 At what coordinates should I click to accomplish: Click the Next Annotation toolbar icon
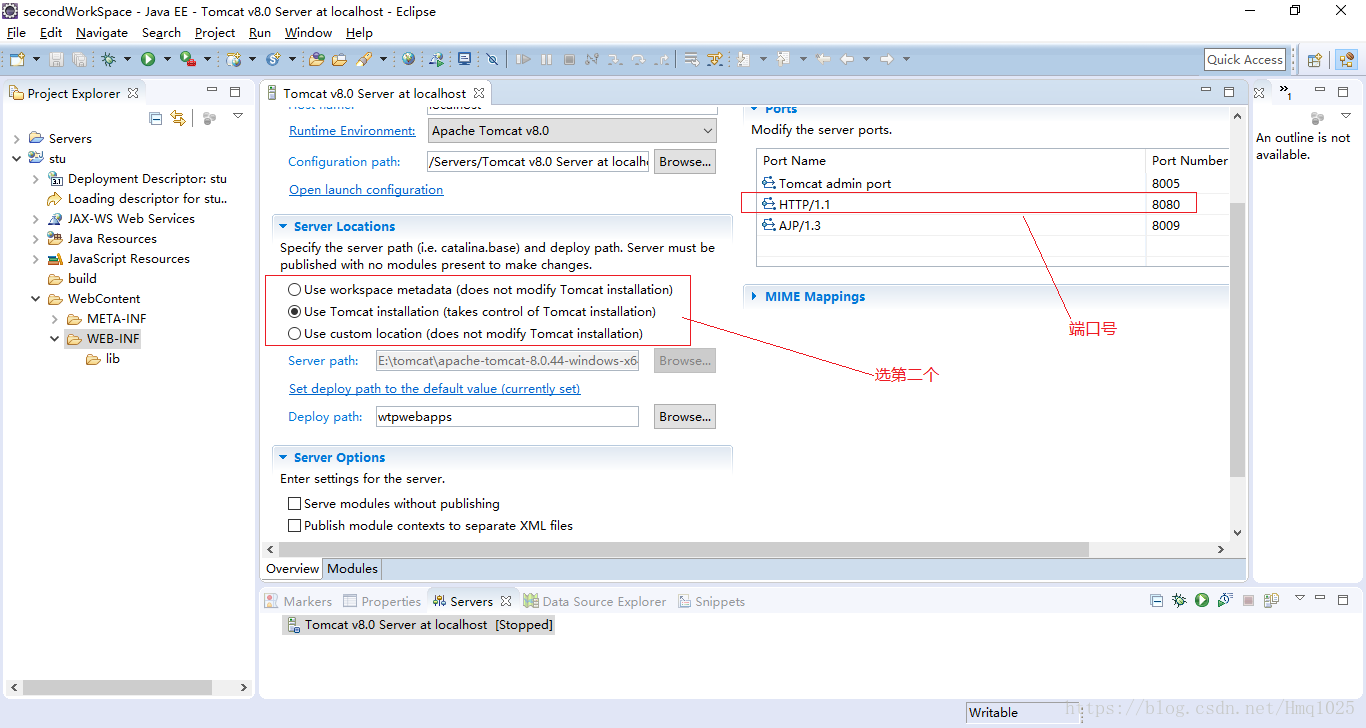(742, 60)
